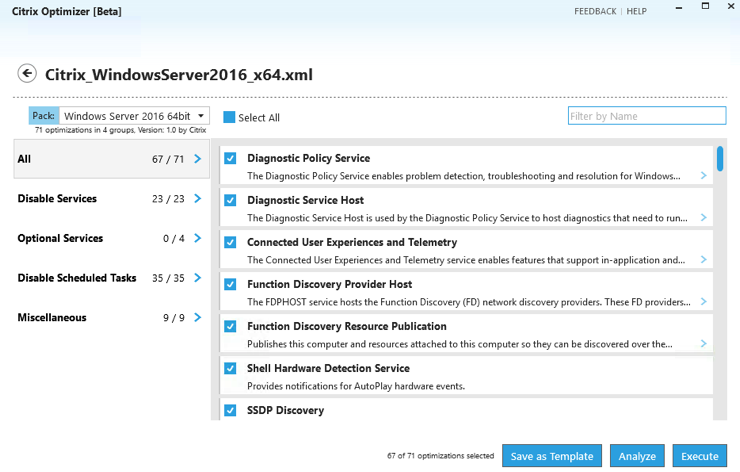Open details arrow for Diagnostic Policy Service
The width and height of the screenshot is (740, 472).
tap(704, 176)
